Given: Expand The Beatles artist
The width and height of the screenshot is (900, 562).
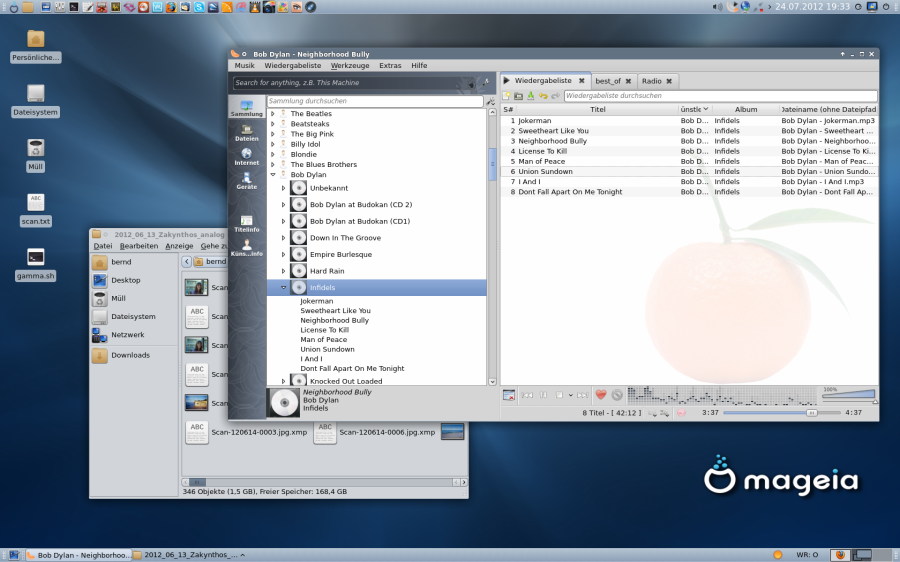Looking at the screenshot, I should pyautogui.click(x=273, y=114).
